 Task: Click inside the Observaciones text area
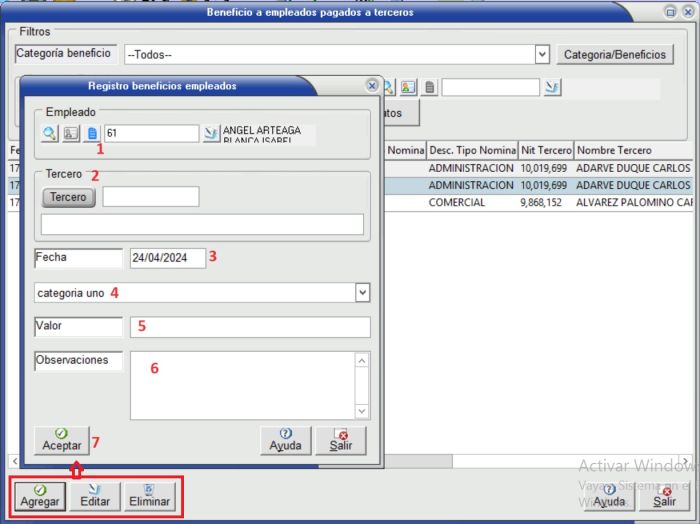(x=240, y=384)
